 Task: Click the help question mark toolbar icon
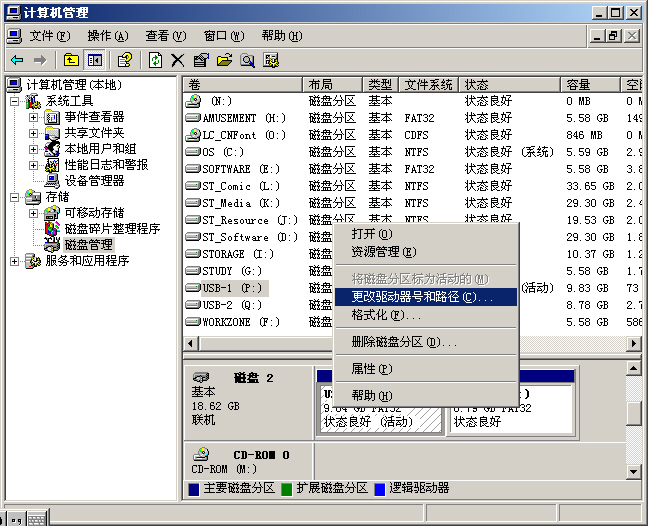pos(125,60)
